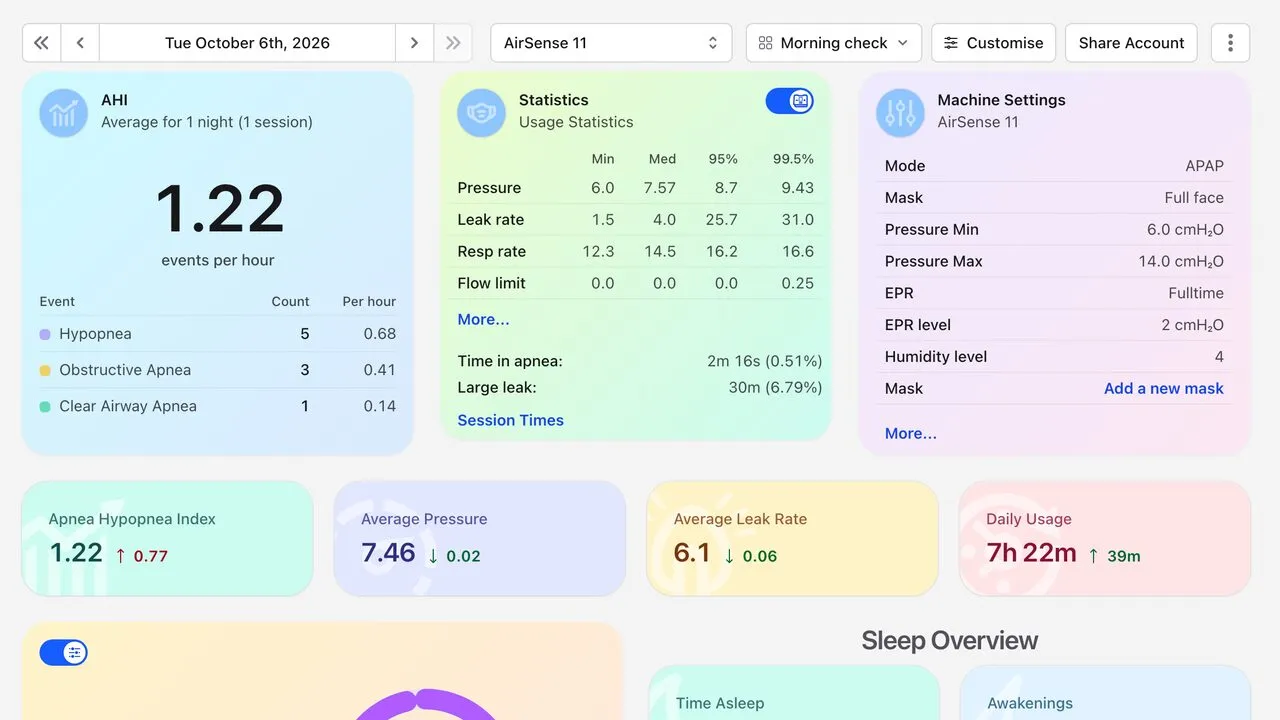This screenshot has height=720, width=1280.
Task: Click the Large leak value 30m (6.79%)
Action: [776, 387]
